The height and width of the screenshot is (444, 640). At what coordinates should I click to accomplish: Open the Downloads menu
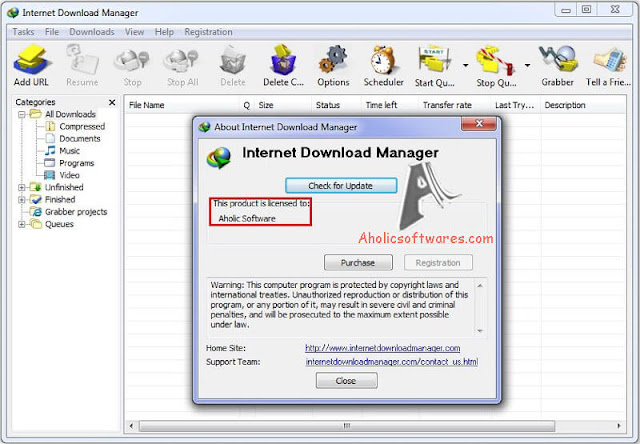(92, 32)
